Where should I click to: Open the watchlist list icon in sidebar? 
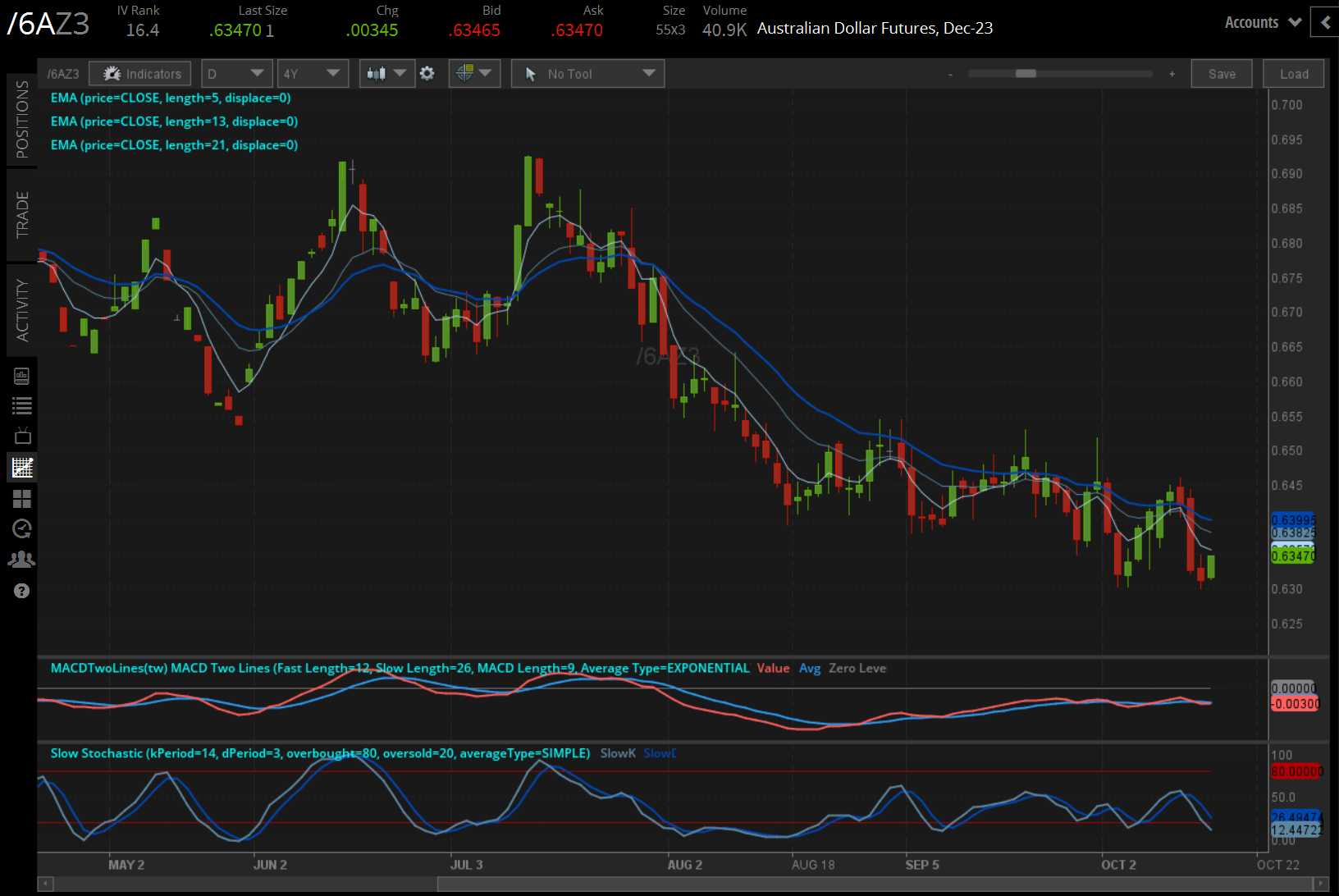pyautogui.click(x=22, y=405)
